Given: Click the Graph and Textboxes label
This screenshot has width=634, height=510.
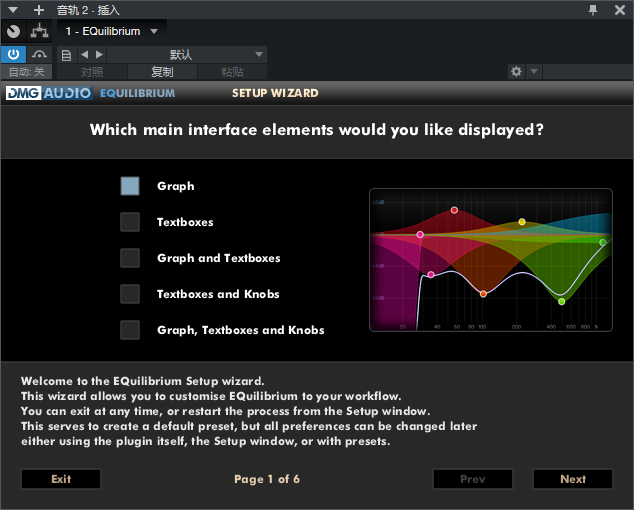Looking at the screenshot, I should pos(218,258).
